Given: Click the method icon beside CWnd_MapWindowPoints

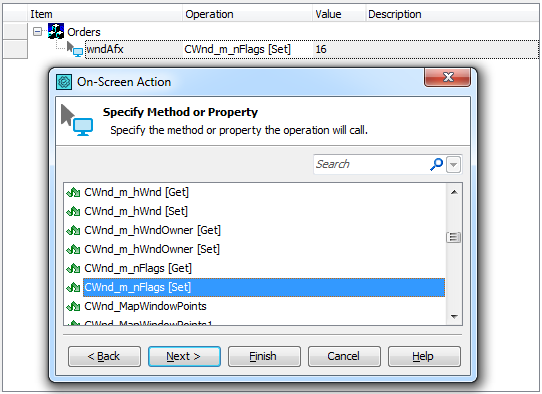Looking at the screenshot, I should coord(73,306).
